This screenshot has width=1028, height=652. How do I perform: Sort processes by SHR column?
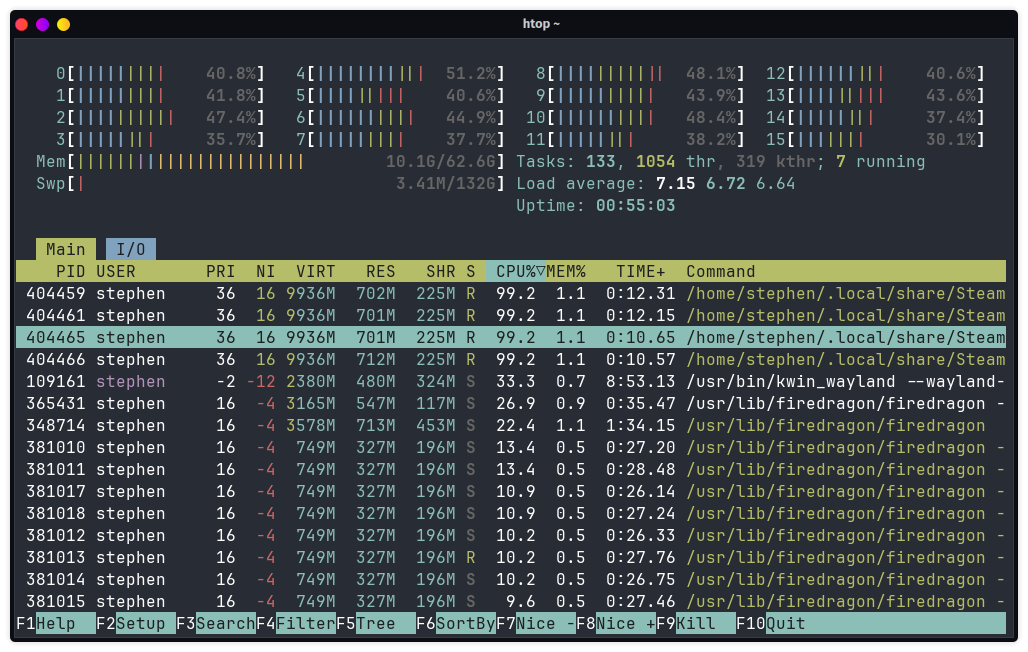(441, 272)
